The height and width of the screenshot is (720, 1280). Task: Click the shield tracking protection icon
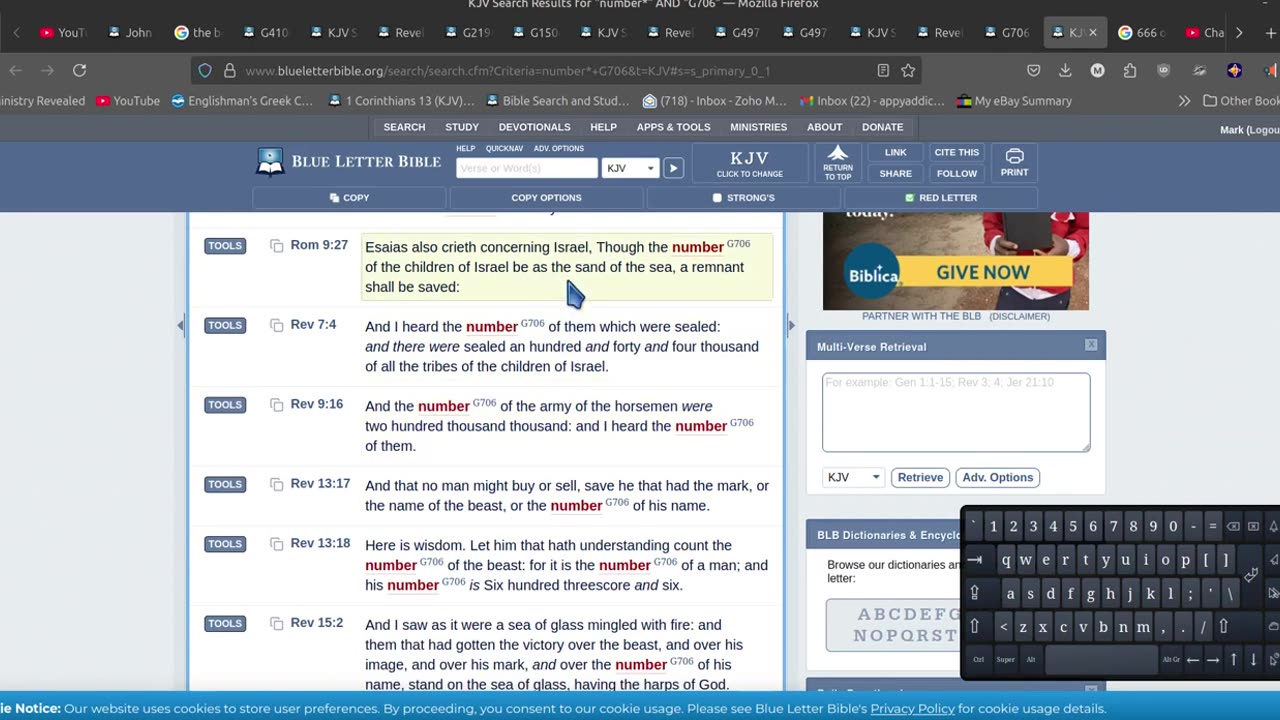(205, 70)
